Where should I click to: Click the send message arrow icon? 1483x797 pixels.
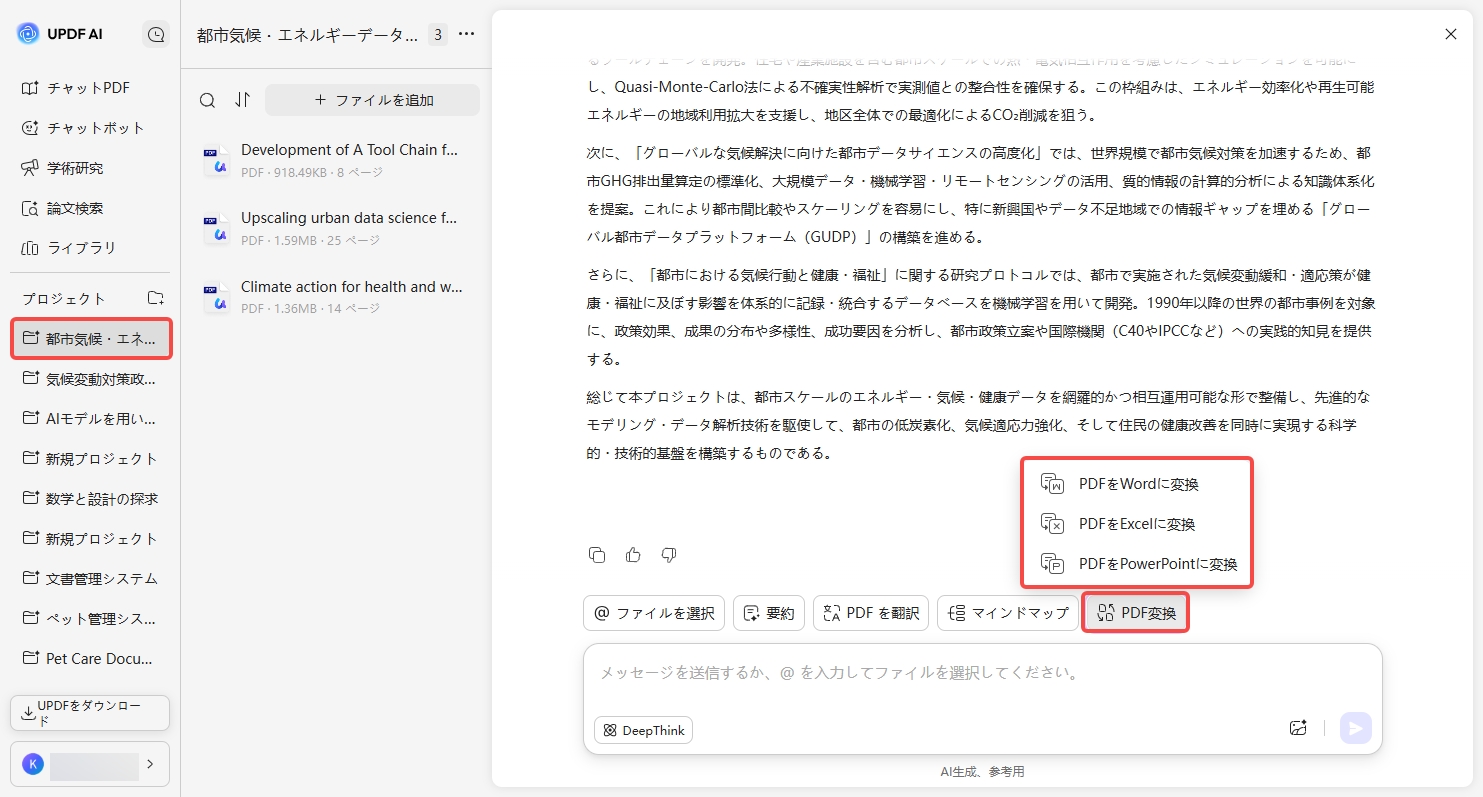pyautogui.click(x=1356, y=728)
